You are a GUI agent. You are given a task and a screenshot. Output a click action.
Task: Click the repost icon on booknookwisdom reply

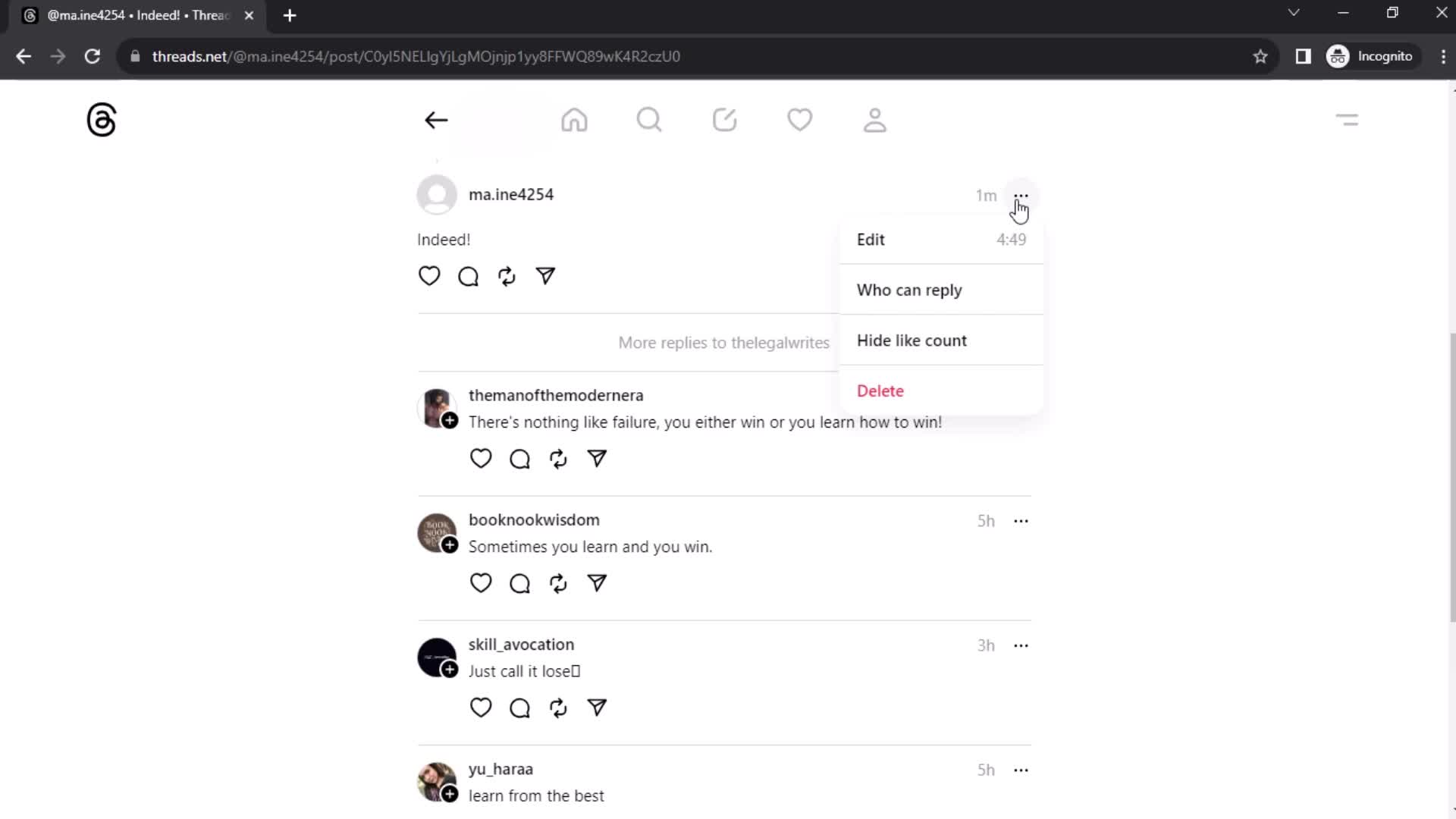pos(558,582)
